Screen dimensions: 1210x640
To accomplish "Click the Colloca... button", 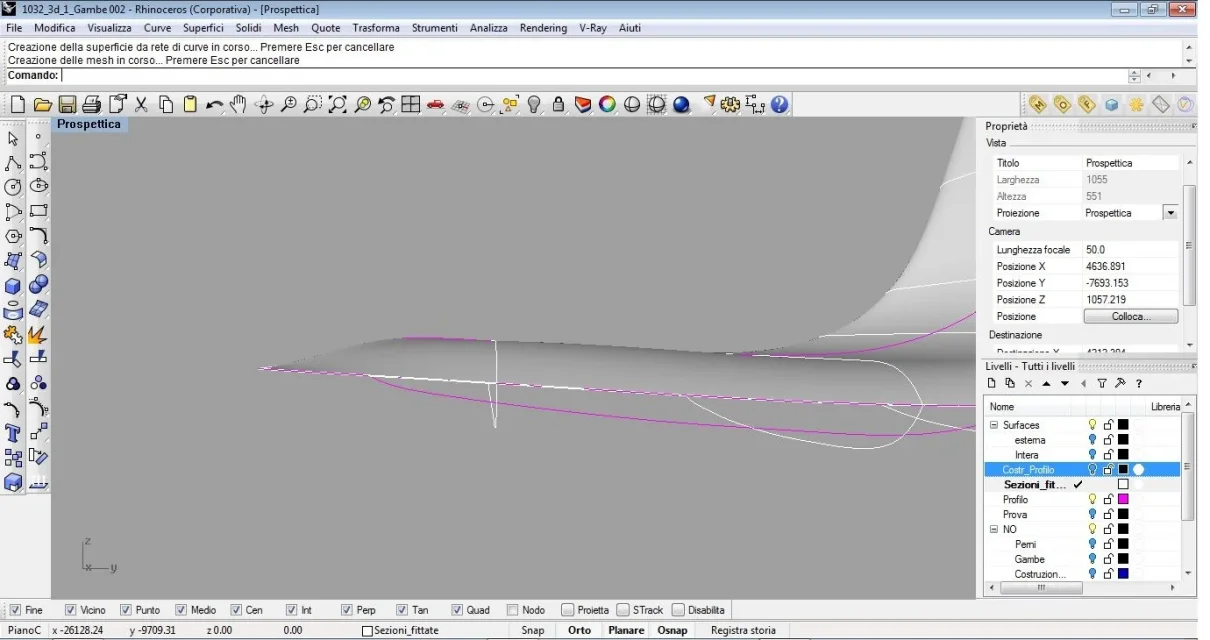I will click(x=1131, y=316).
